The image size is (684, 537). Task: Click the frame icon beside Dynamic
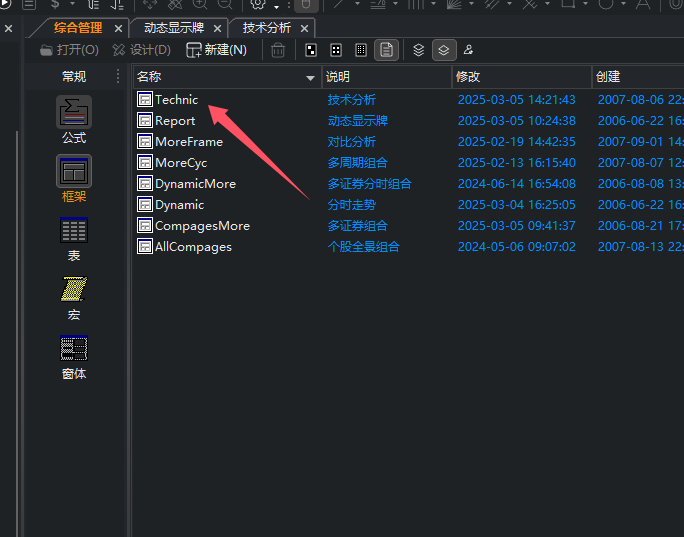tap(144, 205)
